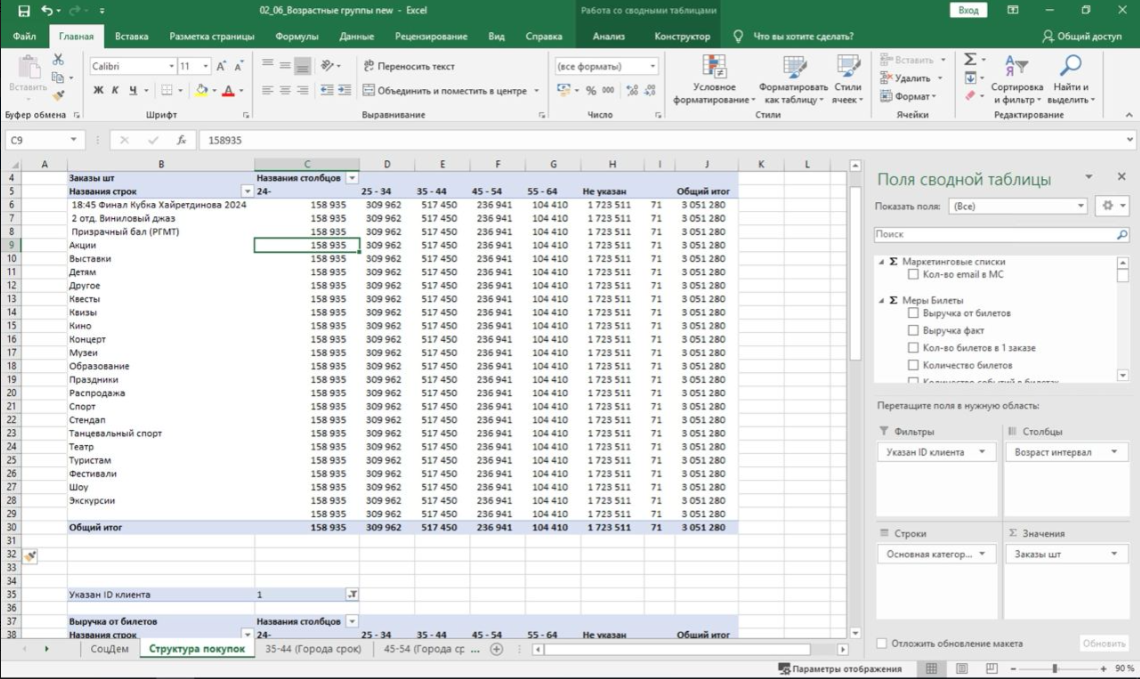Click the Format Painter brush icon
1140x679 pixels.
(58, 96)
